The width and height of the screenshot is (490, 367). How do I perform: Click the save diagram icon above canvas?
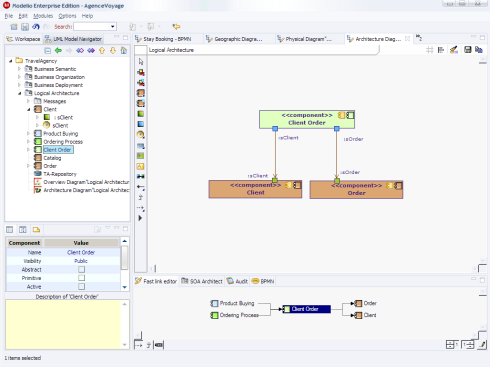coord(468,50)
